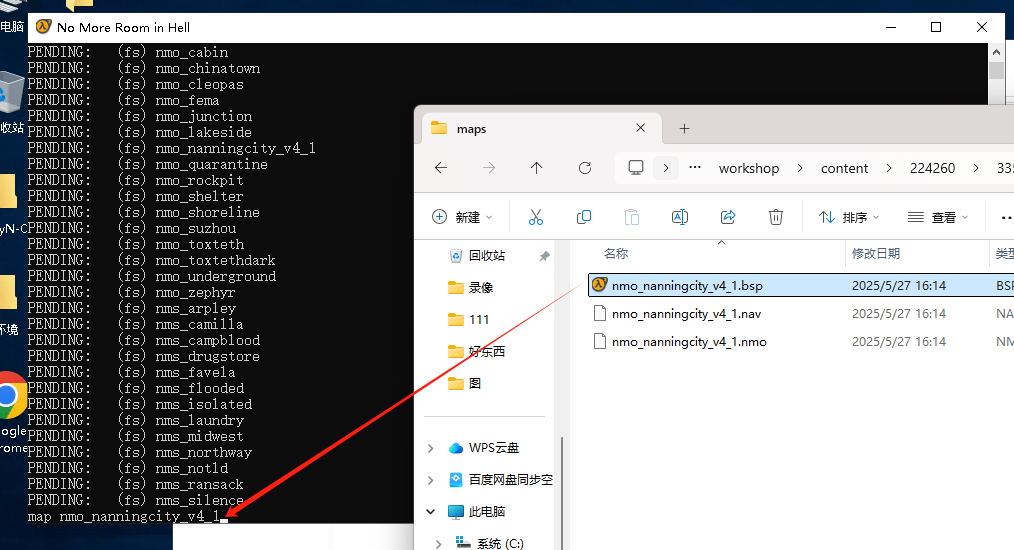Expand 百度网盘同步空间 tree node

click(431, 479)
